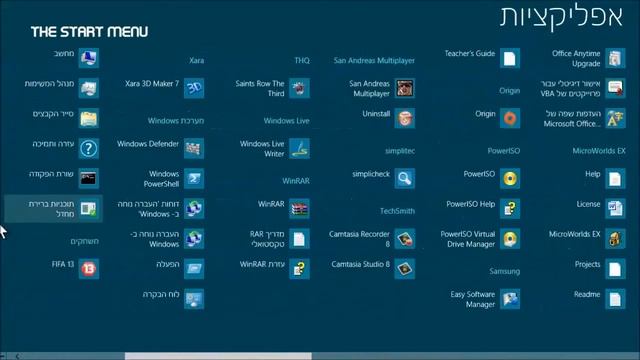Image resolution: width=640 pixels, height=360 pixels.
Task: Click the San Andreas Uninstall icon
Action: coord(404,118)
